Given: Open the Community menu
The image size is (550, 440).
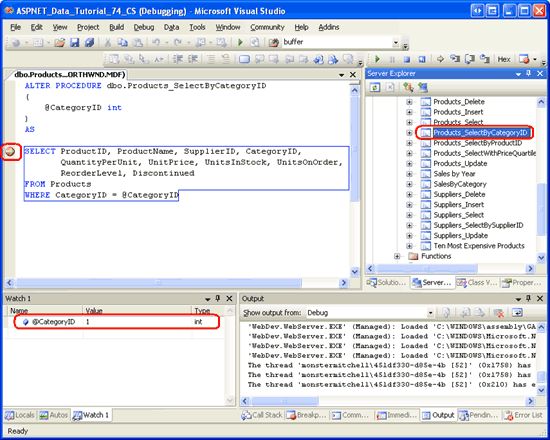Looking at the screenshot, I should click(267, 27).
